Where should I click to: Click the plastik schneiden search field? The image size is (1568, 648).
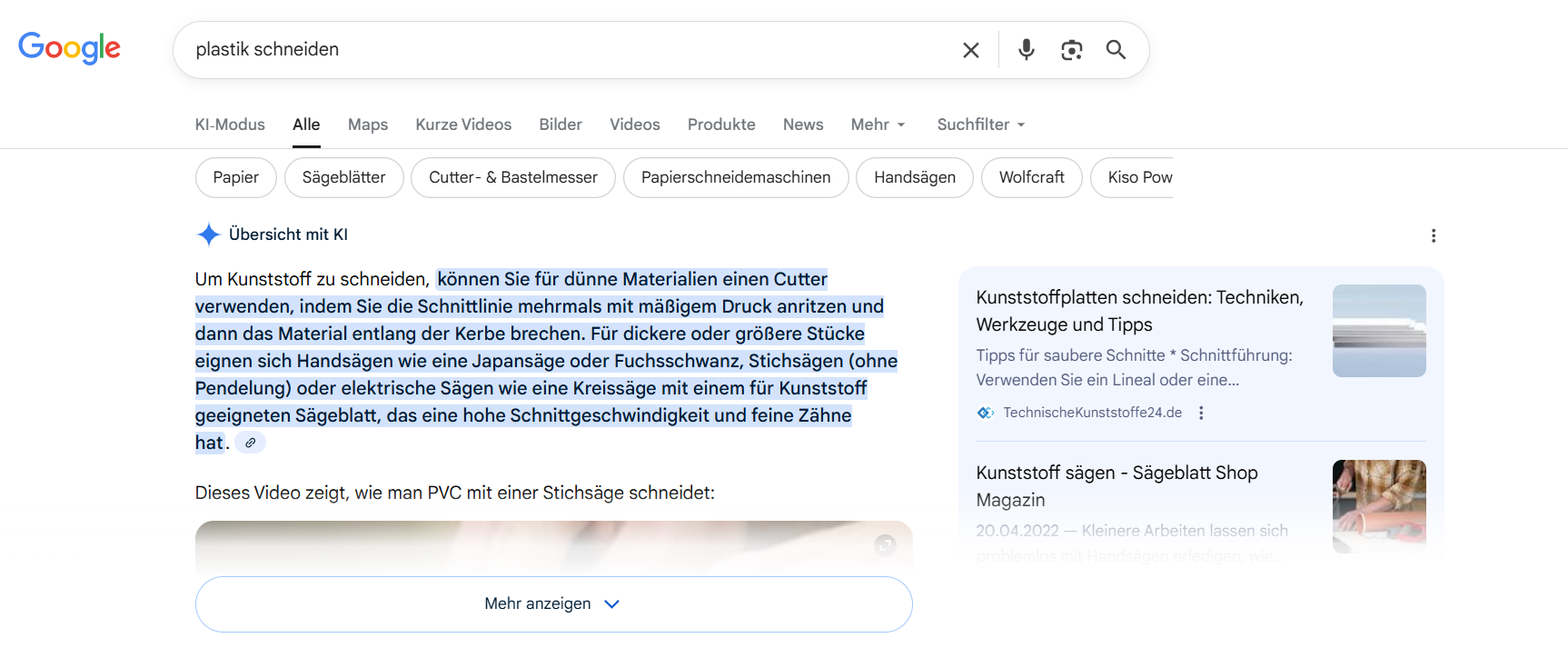[x=563, y=50]
